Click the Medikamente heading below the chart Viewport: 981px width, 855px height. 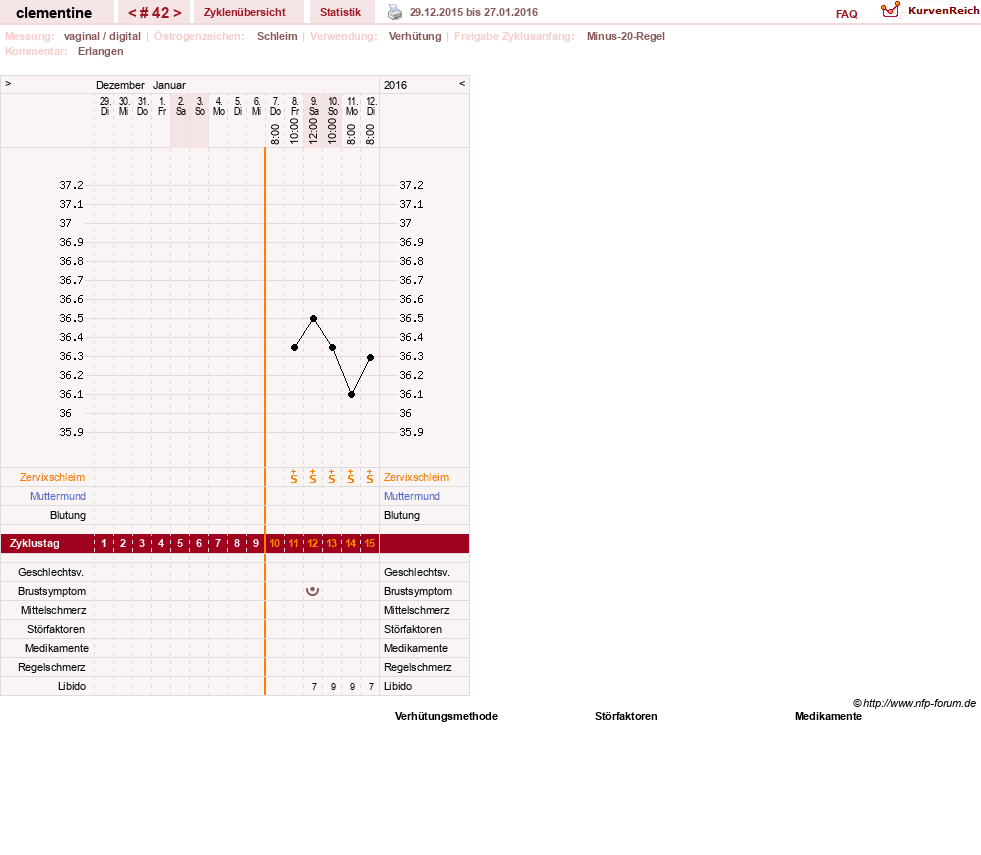pos(828,716)
